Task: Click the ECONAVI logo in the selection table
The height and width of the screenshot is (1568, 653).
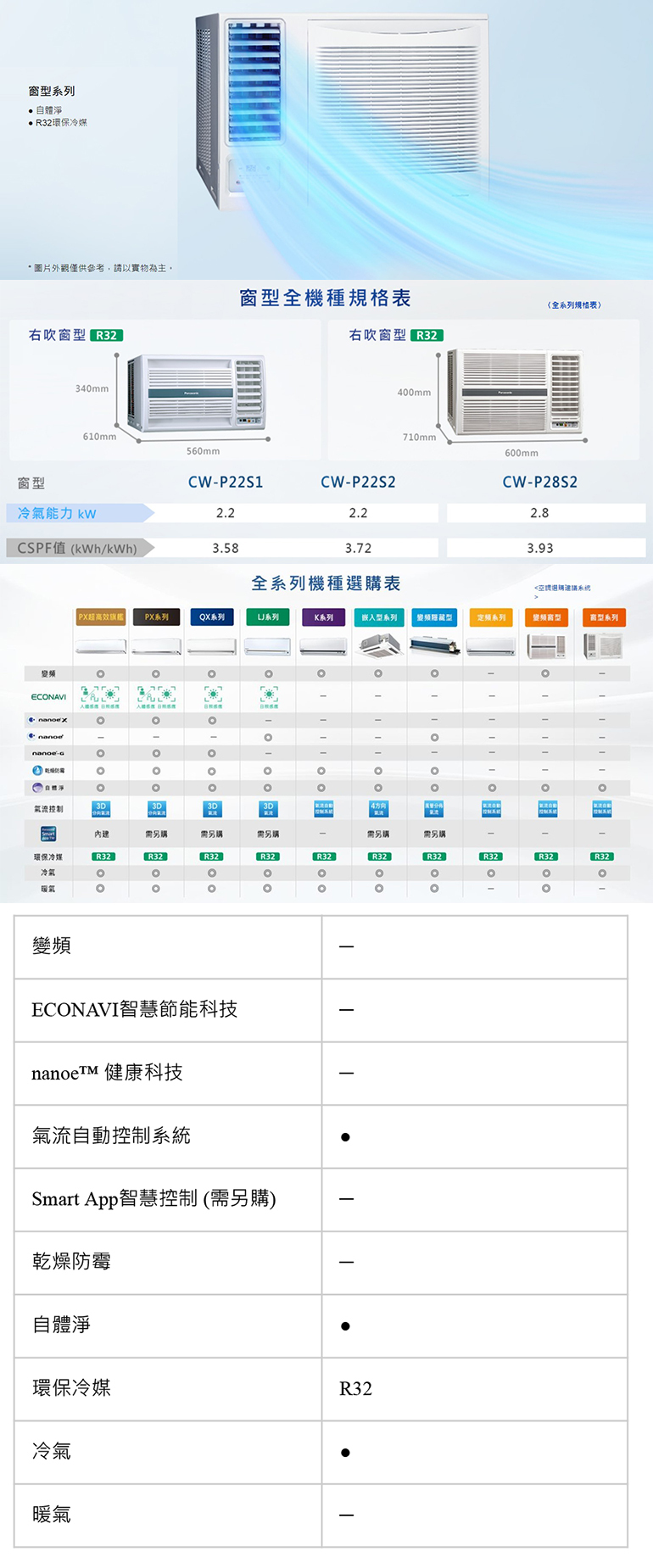Action: coord(48,696)
